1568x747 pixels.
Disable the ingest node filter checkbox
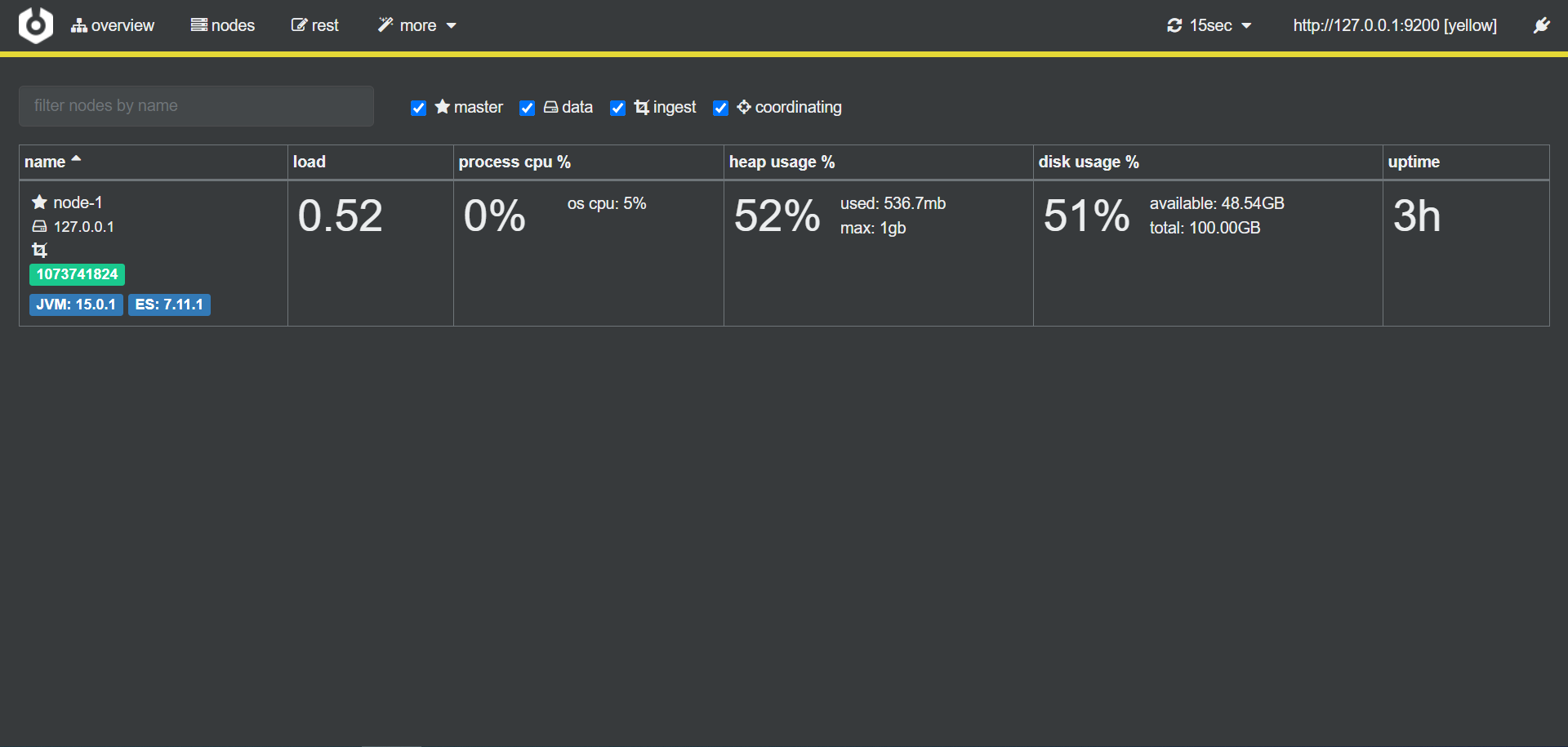tap(618, 108)
